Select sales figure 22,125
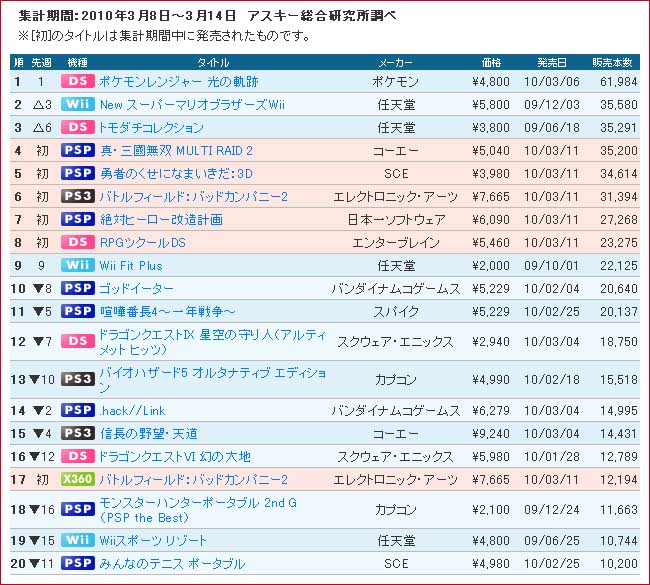This screenshot has height=585, width=650. click(x=618, y=265)
